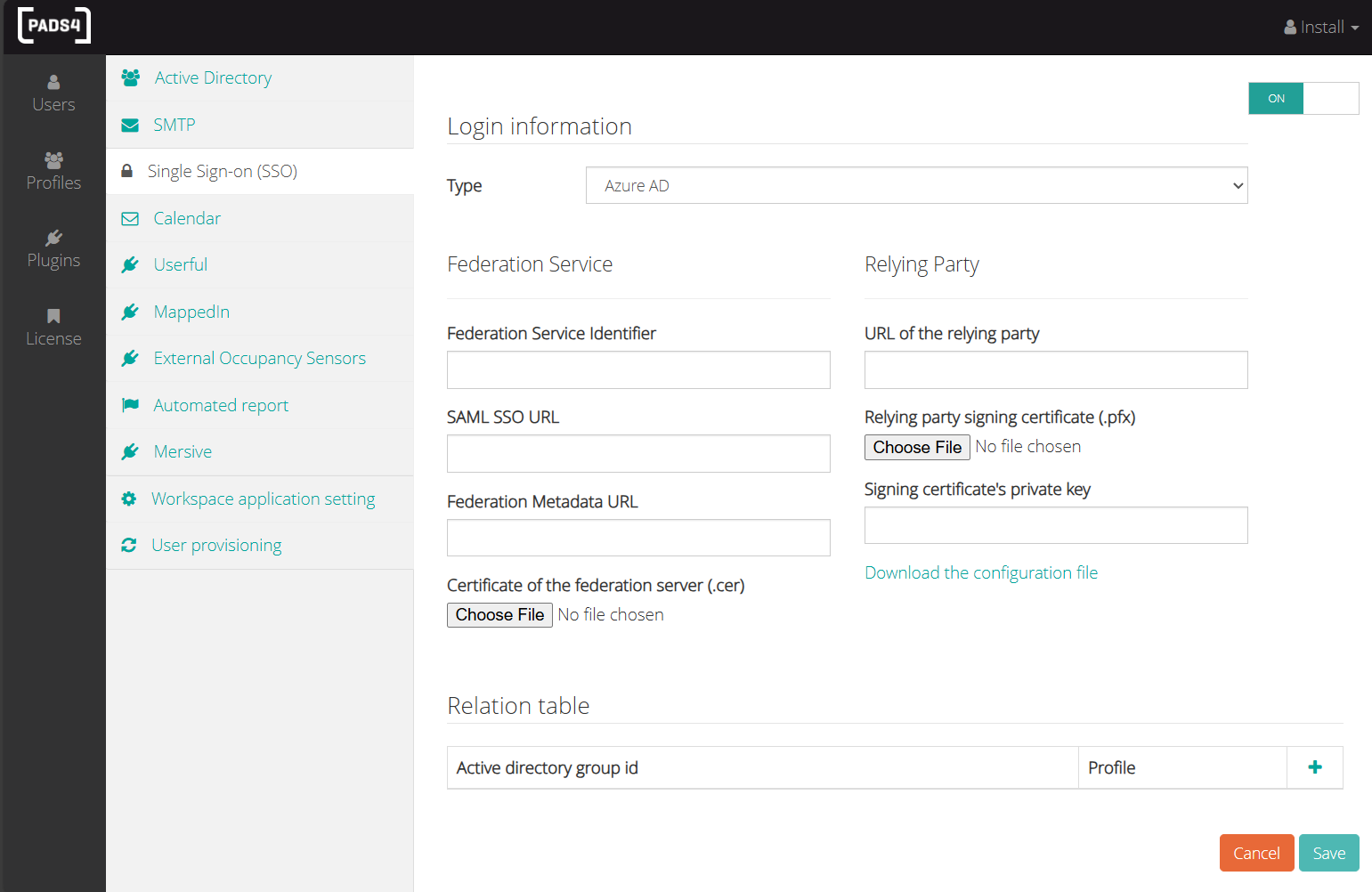Open Workspace application setting
The width and height of the screenshot is (1372, 892).
260,499
